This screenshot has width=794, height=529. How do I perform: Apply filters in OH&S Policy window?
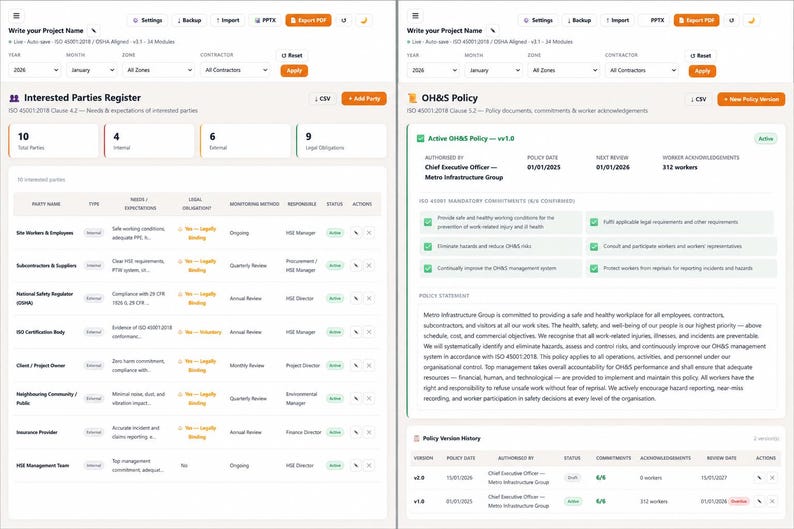[702, 71]
